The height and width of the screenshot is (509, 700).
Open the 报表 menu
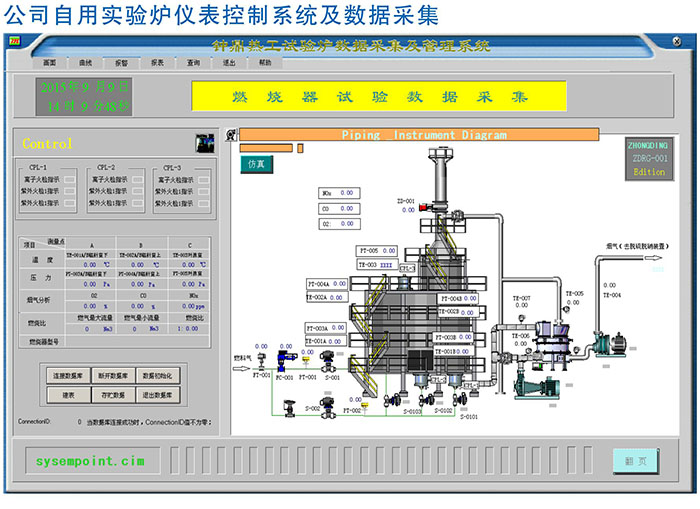coord(157,62)
